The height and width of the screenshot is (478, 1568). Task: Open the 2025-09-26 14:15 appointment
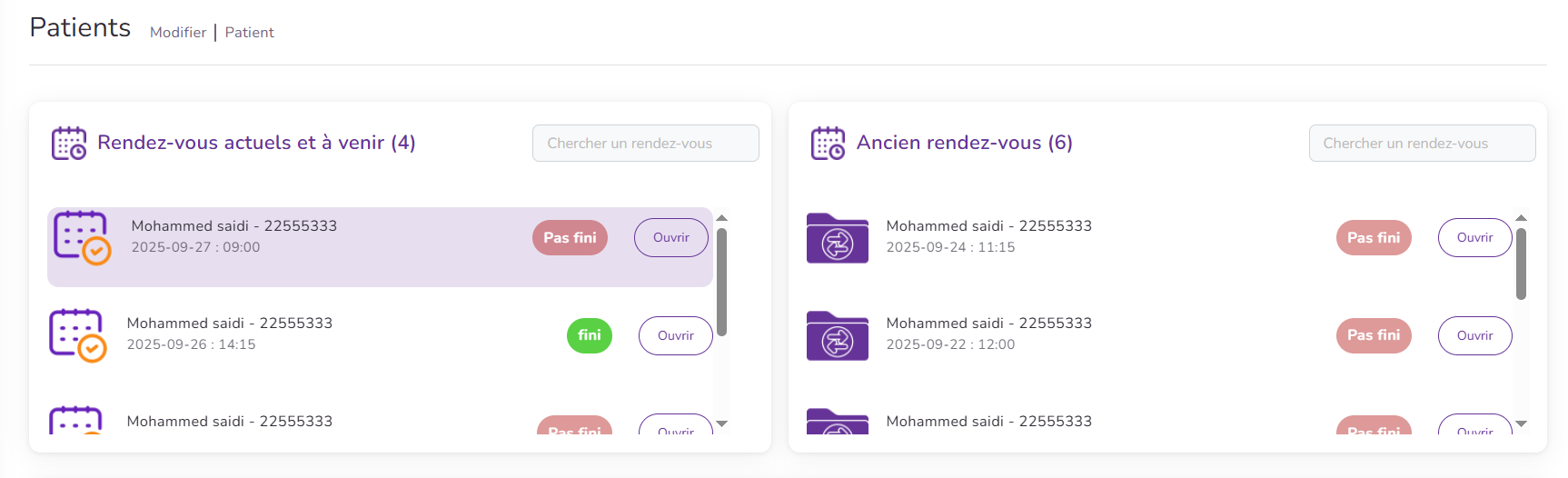[675, 335]
